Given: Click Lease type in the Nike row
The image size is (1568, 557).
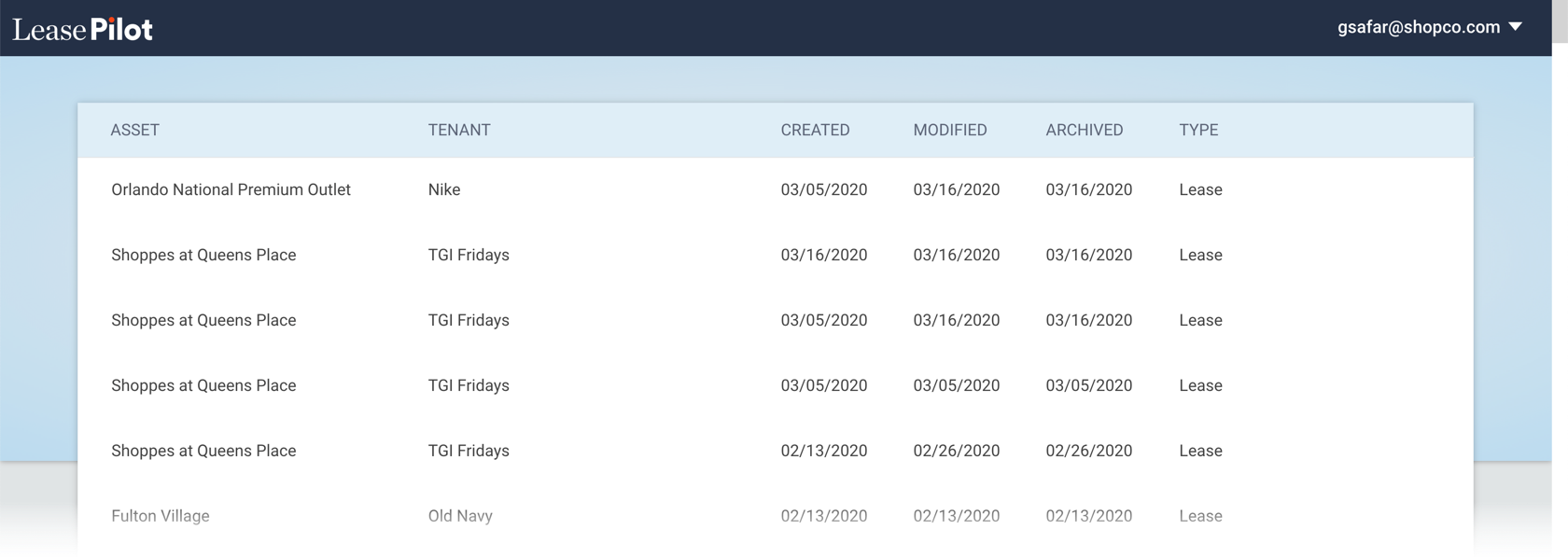Looking at the screenshot, I should coord(1200,189).
